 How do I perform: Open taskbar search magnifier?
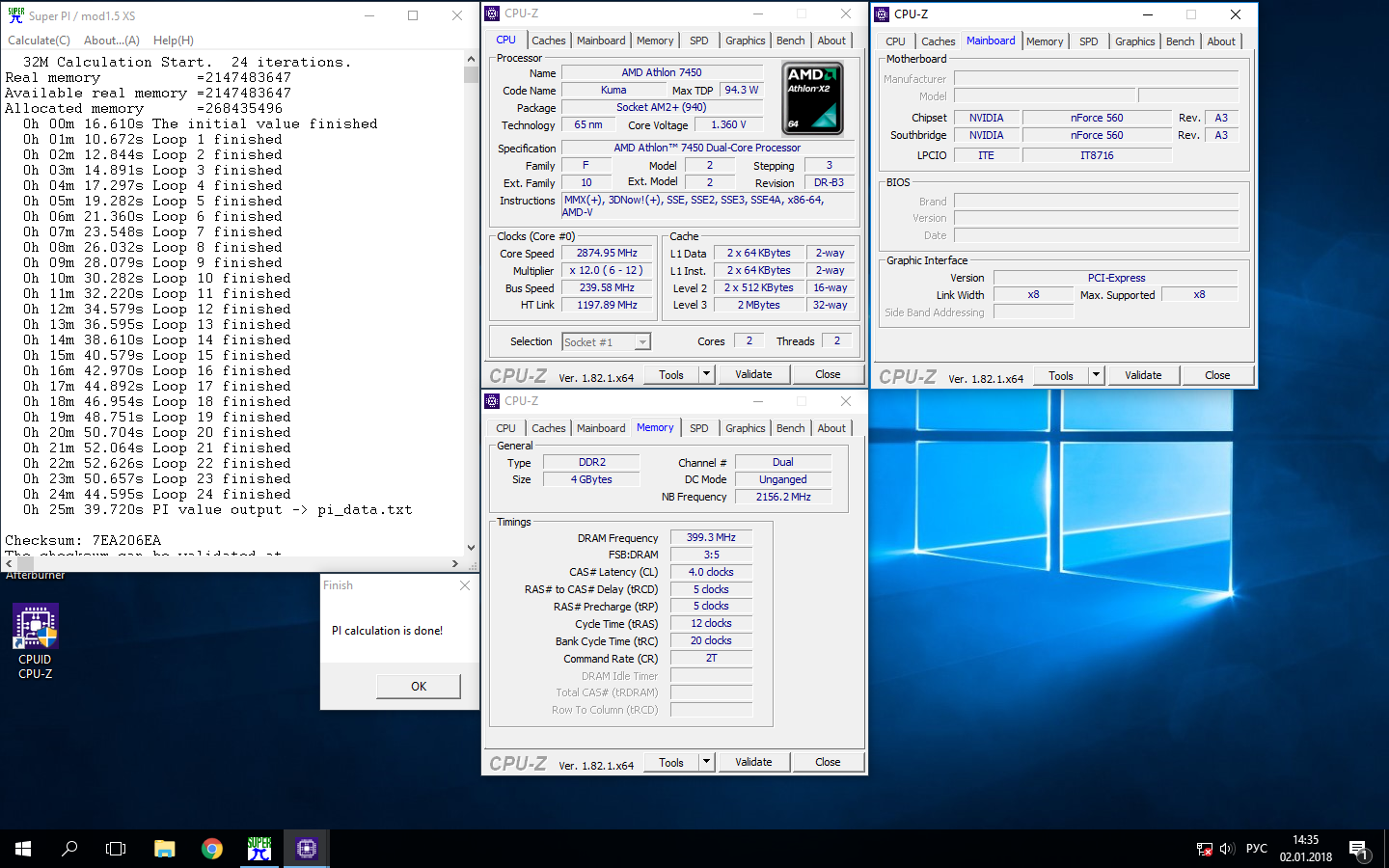point(69,849)
